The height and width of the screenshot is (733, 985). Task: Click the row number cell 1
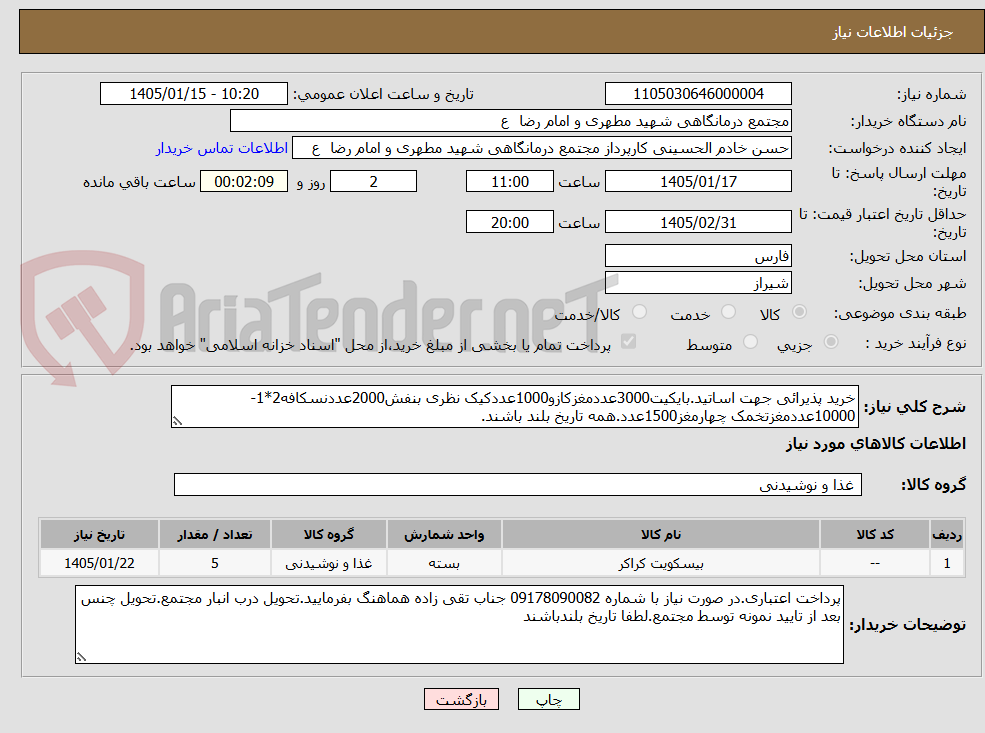pyautogui.click(x=947, y=563)
